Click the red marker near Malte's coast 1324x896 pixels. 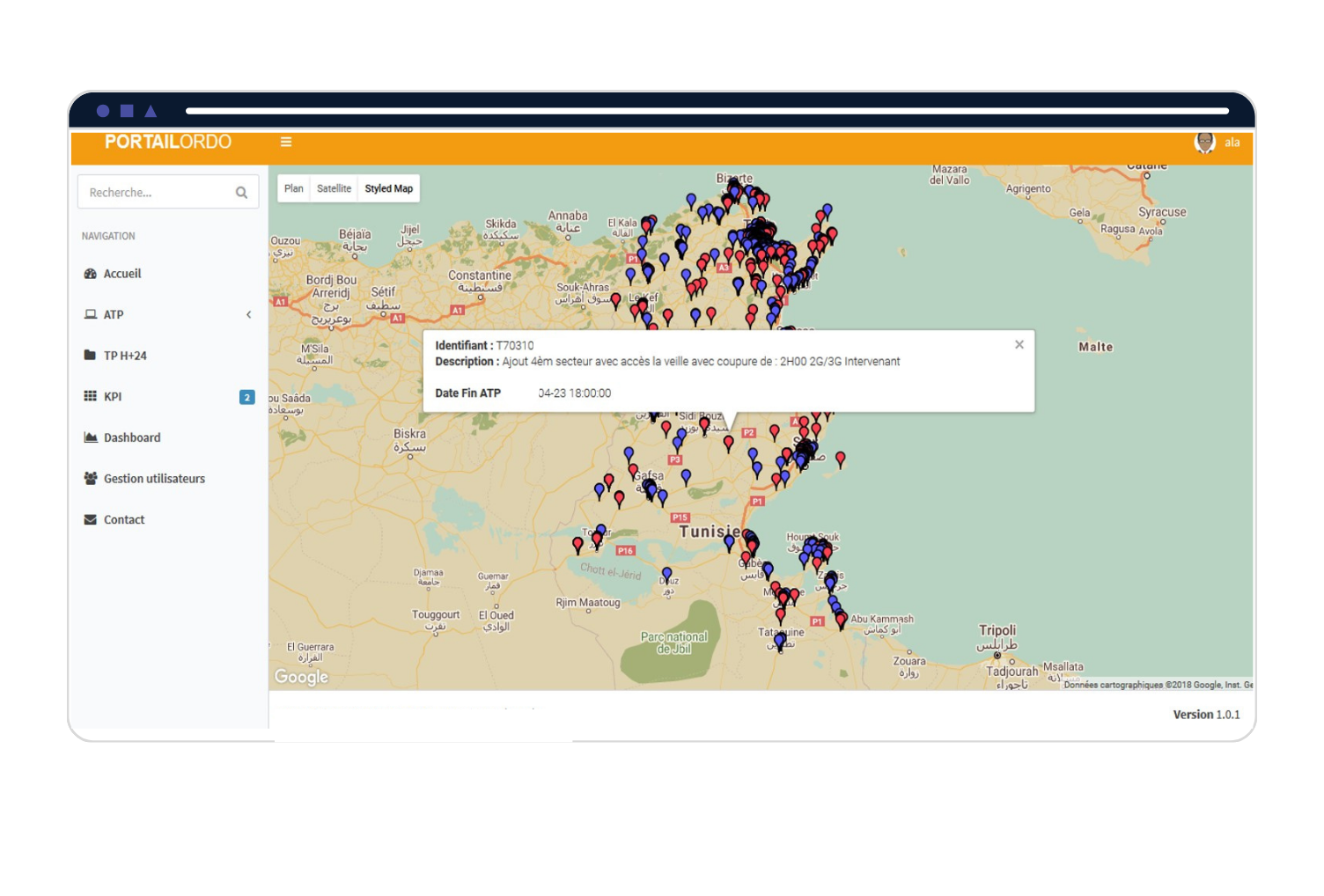[841, 459]
